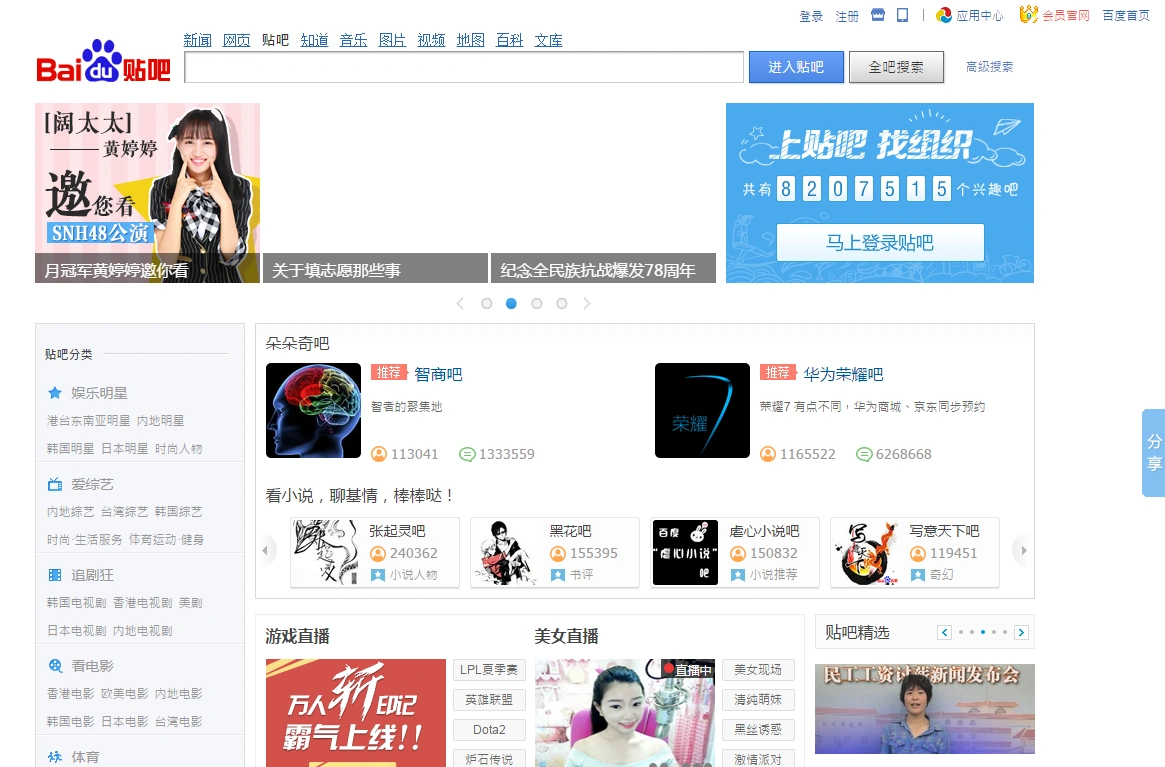Click the TV icon beside 爱综艺
The image size is (1165, 767).
tap(55, 485)
